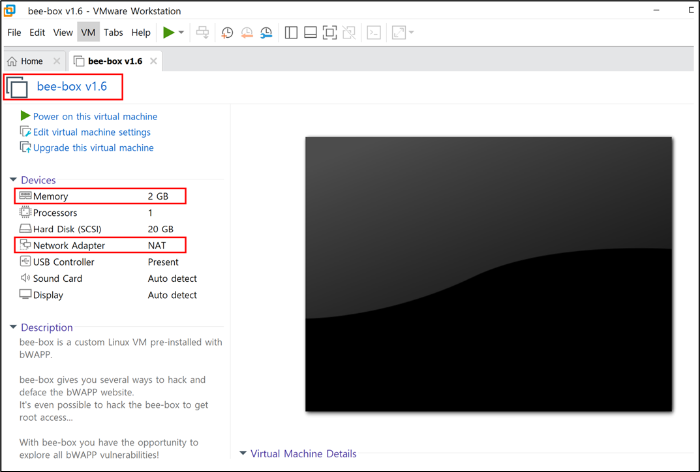
Task: Click Power on this virtual machine link
Action: [95, 117]
